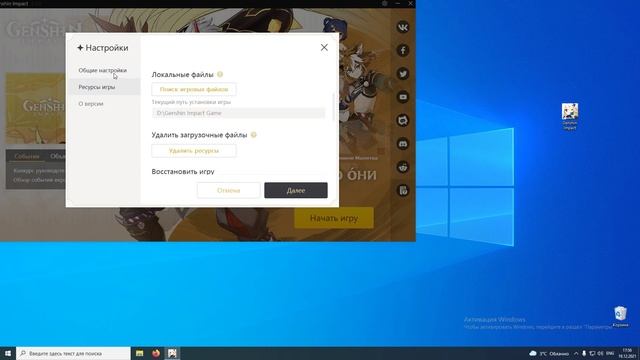The height and width of the screenshot is (360, 640).
Task: Click the Отмена button
Action: point(229,190)
